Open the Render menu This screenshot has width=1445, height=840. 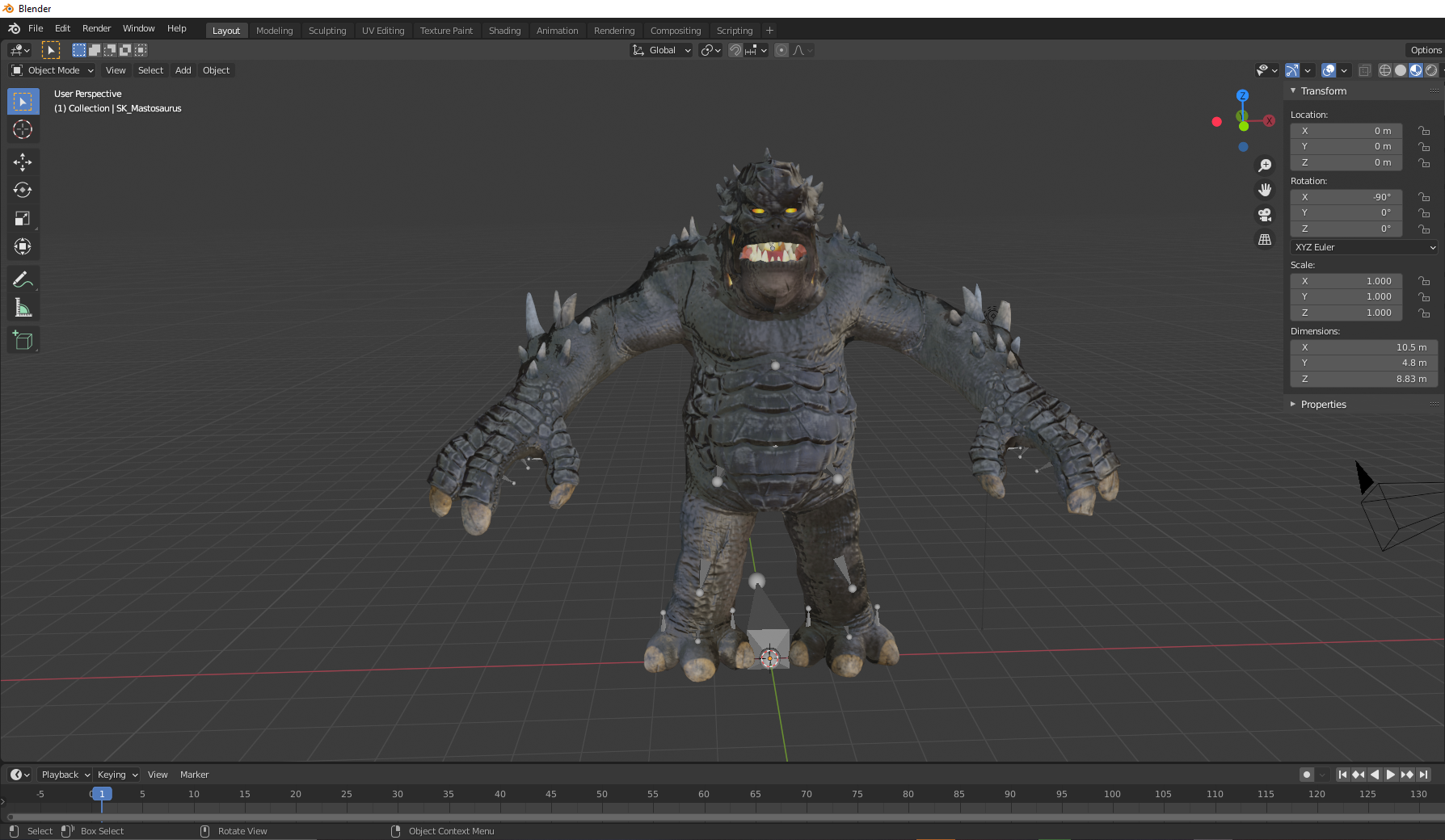(x=96, y=28)
